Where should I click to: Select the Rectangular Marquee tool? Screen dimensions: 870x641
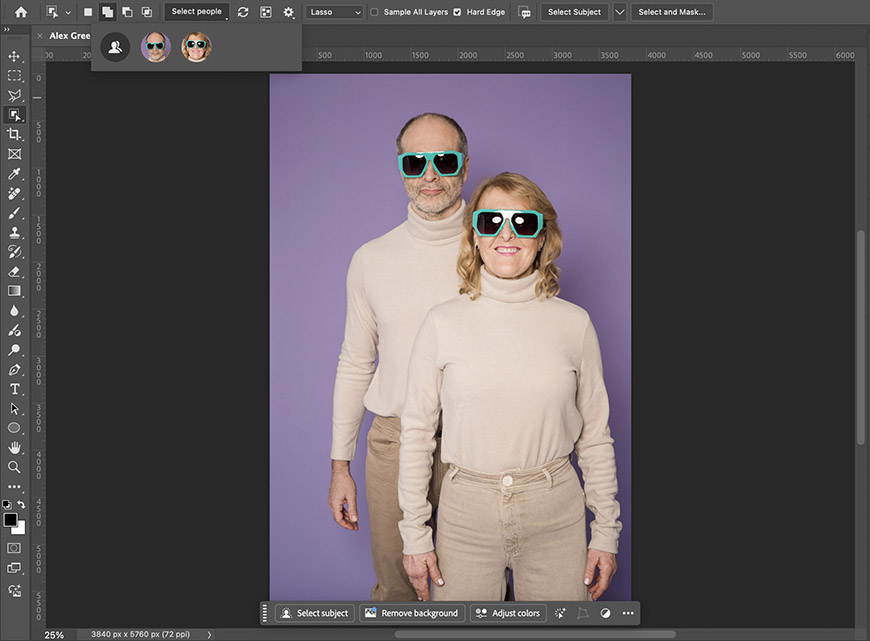pos(14,75)
